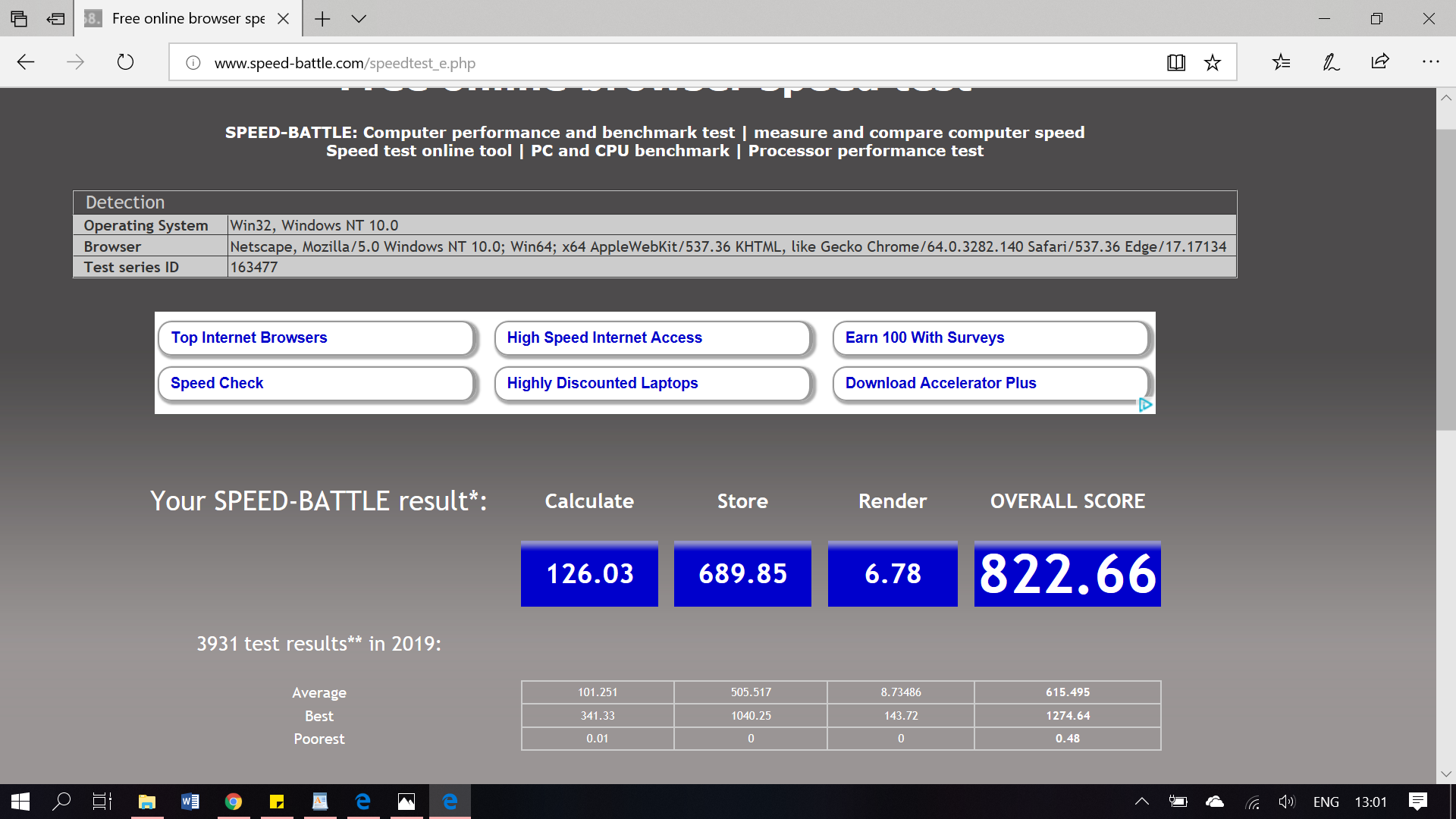
Task: Click the Set tabs aside icon
Action: point(55,19)
